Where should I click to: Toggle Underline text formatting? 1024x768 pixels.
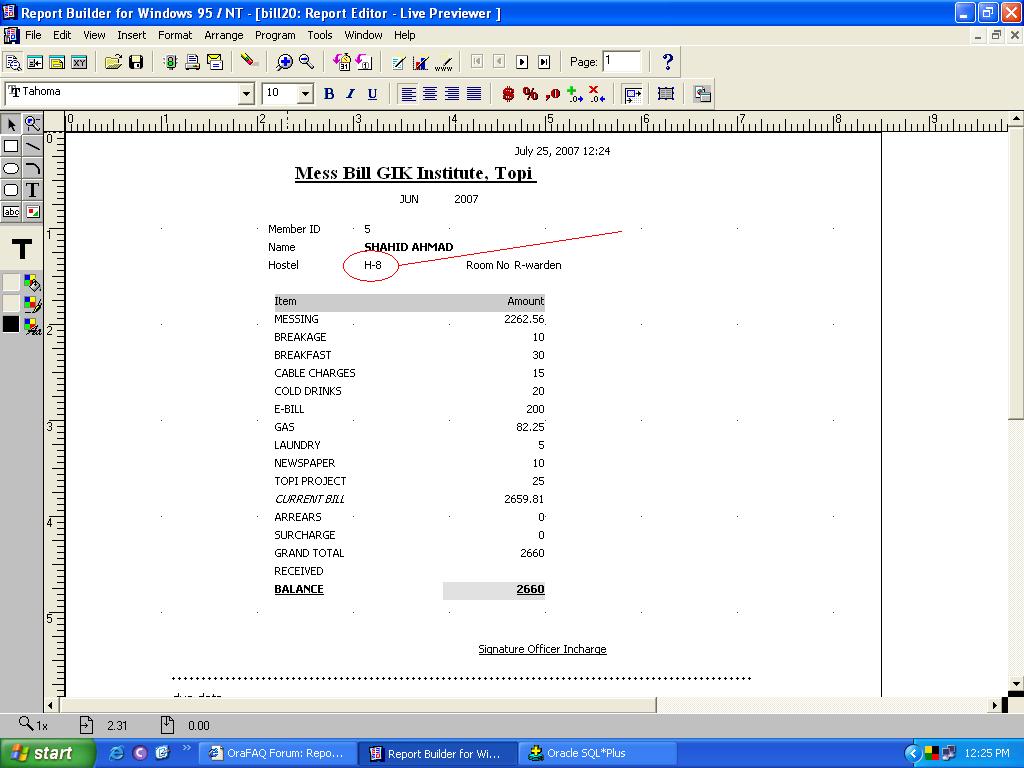372,94
